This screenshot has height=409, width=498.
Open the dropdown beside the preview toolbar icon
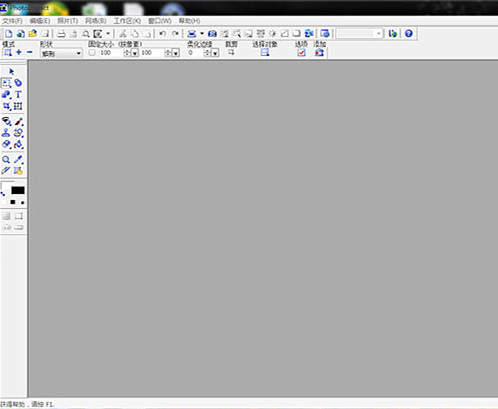click(108, 34)
